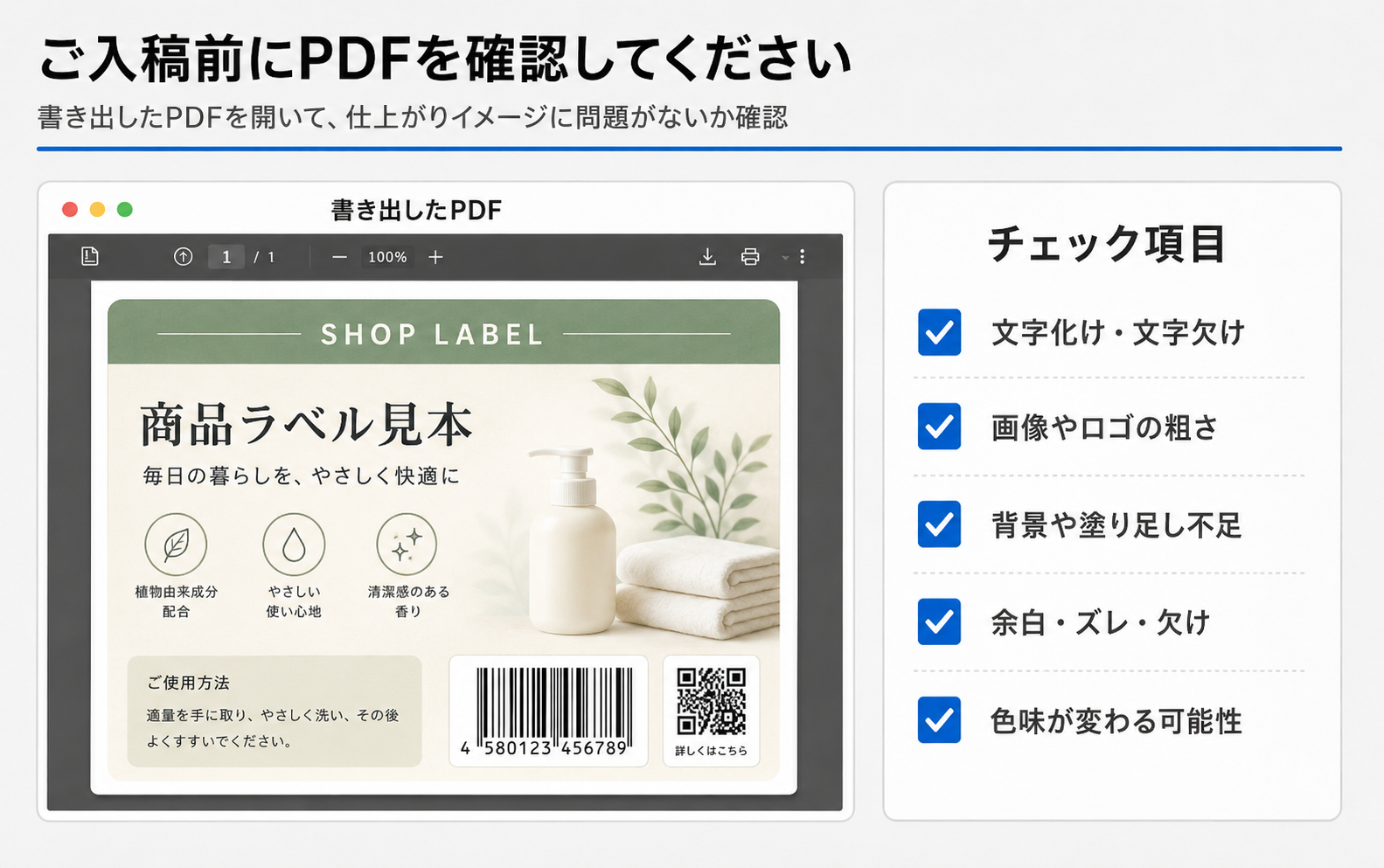1384x868 pixels.
Task: Click the page heading ご入稿前にPDFを確認してください
Action: 444,59
